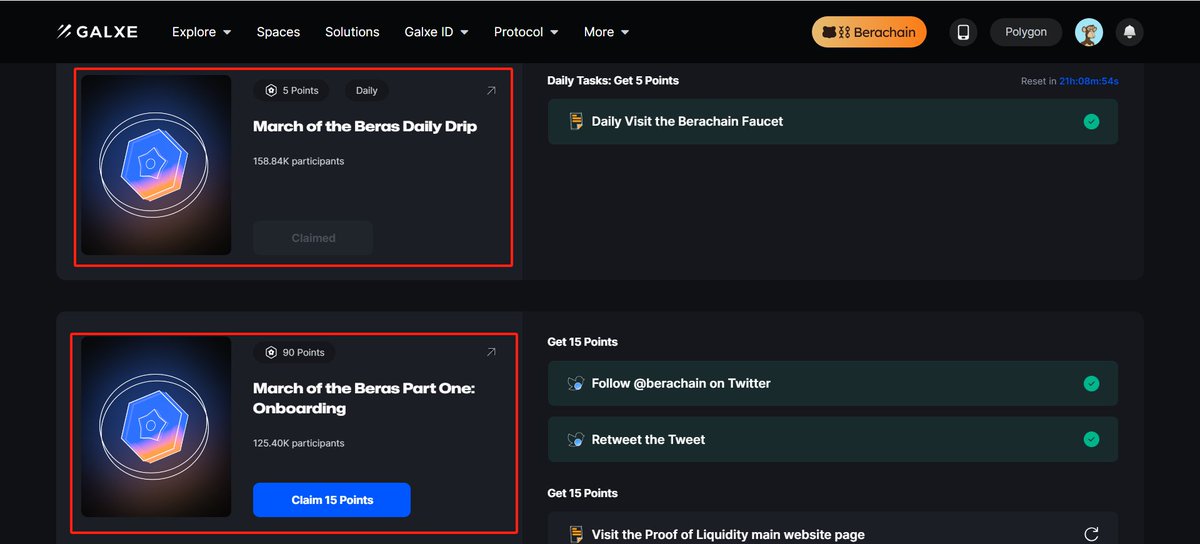This screenshot has width=1200, height=544.
Task: Expand the Explore dropdown menu
Action: [201, 32]
